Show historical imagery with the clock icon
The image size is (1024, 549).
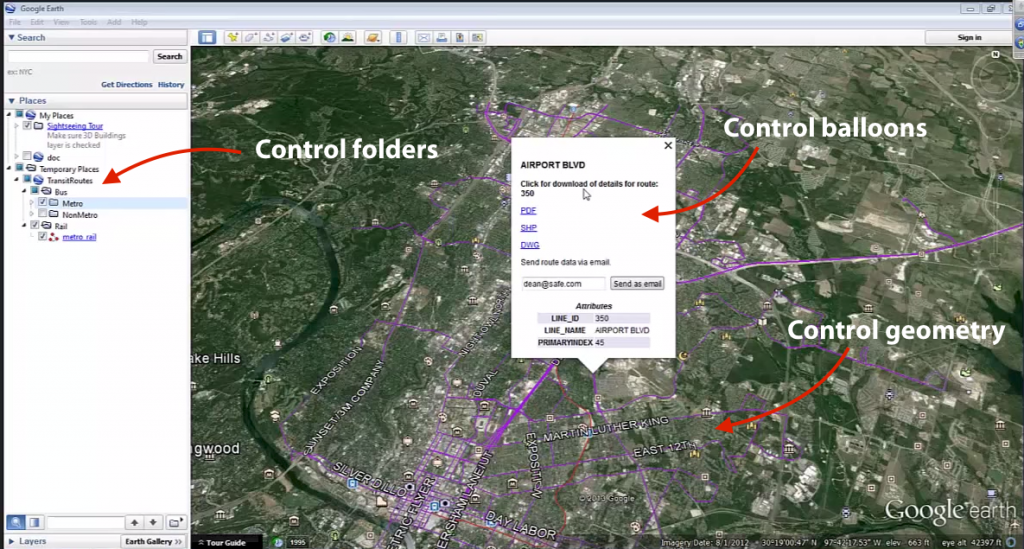pos(329,38)
